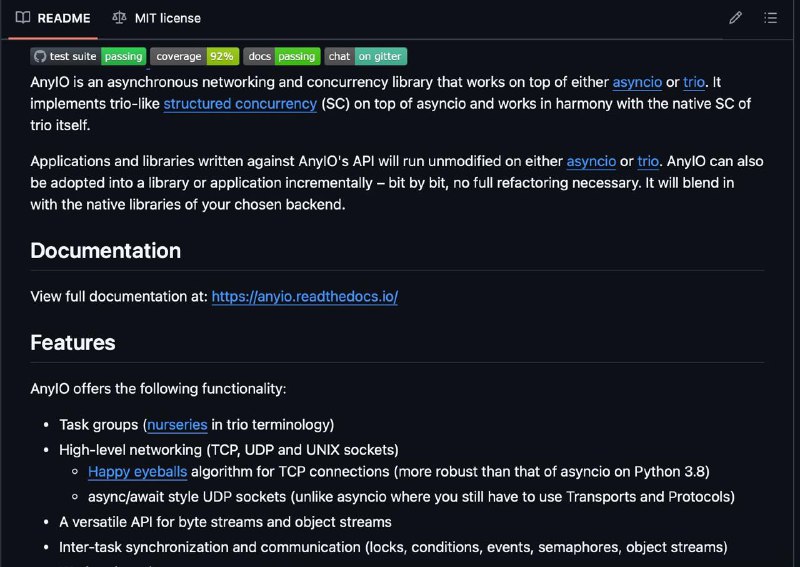The width and height of the screenshot is (800, 567).
Task: Click 'AnyIO offers the following functionality:' text
Action: tap(158, 388)
